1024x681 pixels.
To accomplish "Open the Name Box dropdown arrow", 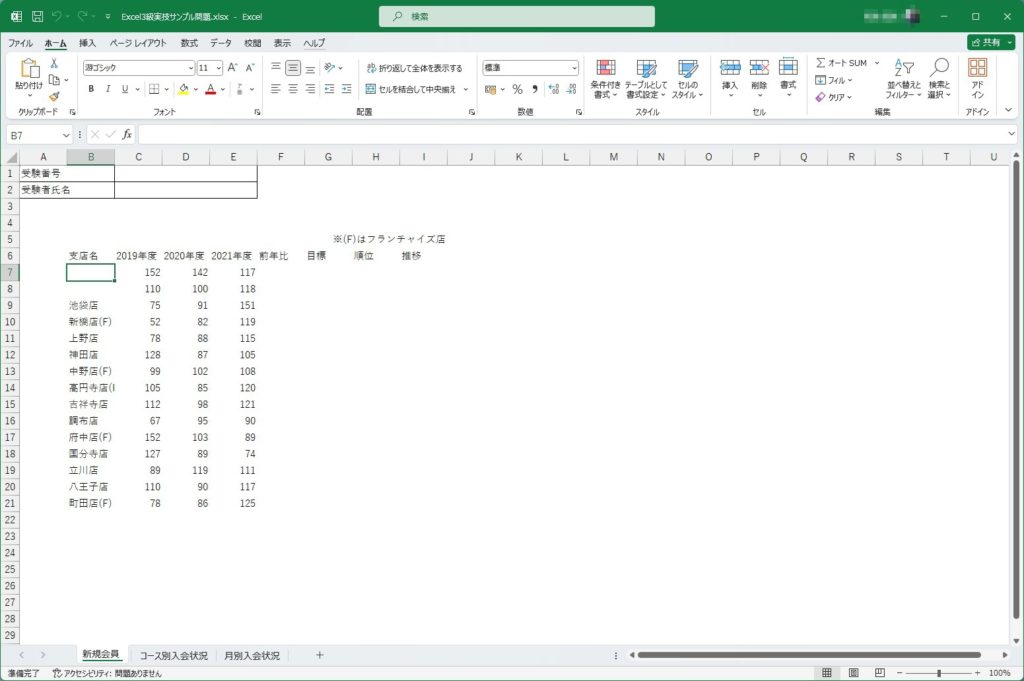I will [66, 134].
